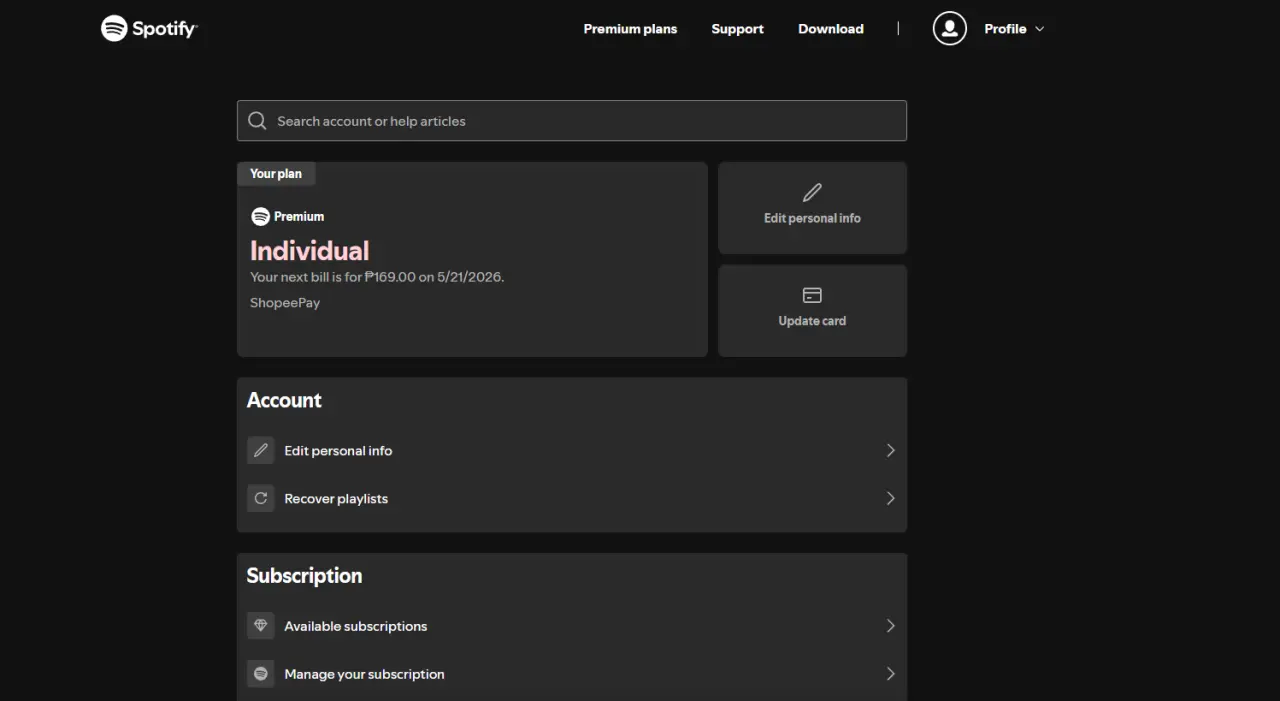Image resolution: width=1280 pixels, height=701 pixels.
Task: Click the Spotify logo in header
Action: (x=149, y=28)
